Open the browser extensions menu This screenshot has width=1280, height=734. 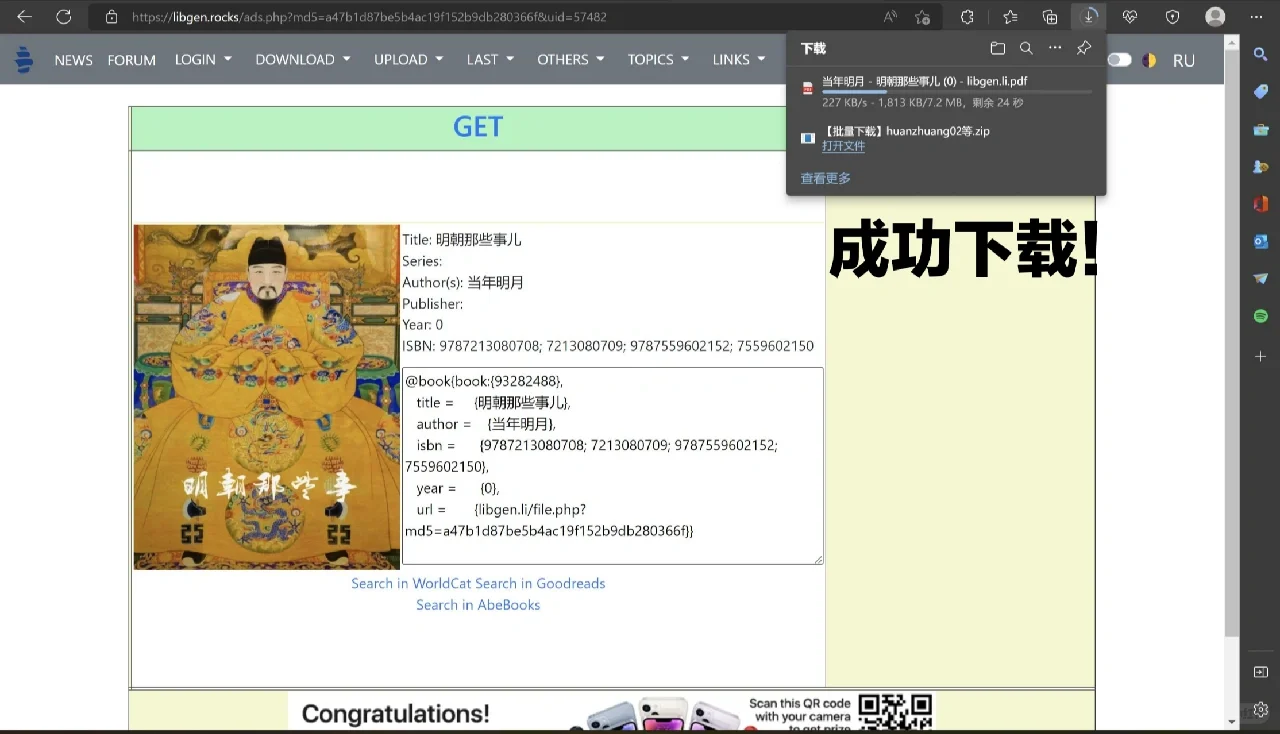tap(967, 17)
